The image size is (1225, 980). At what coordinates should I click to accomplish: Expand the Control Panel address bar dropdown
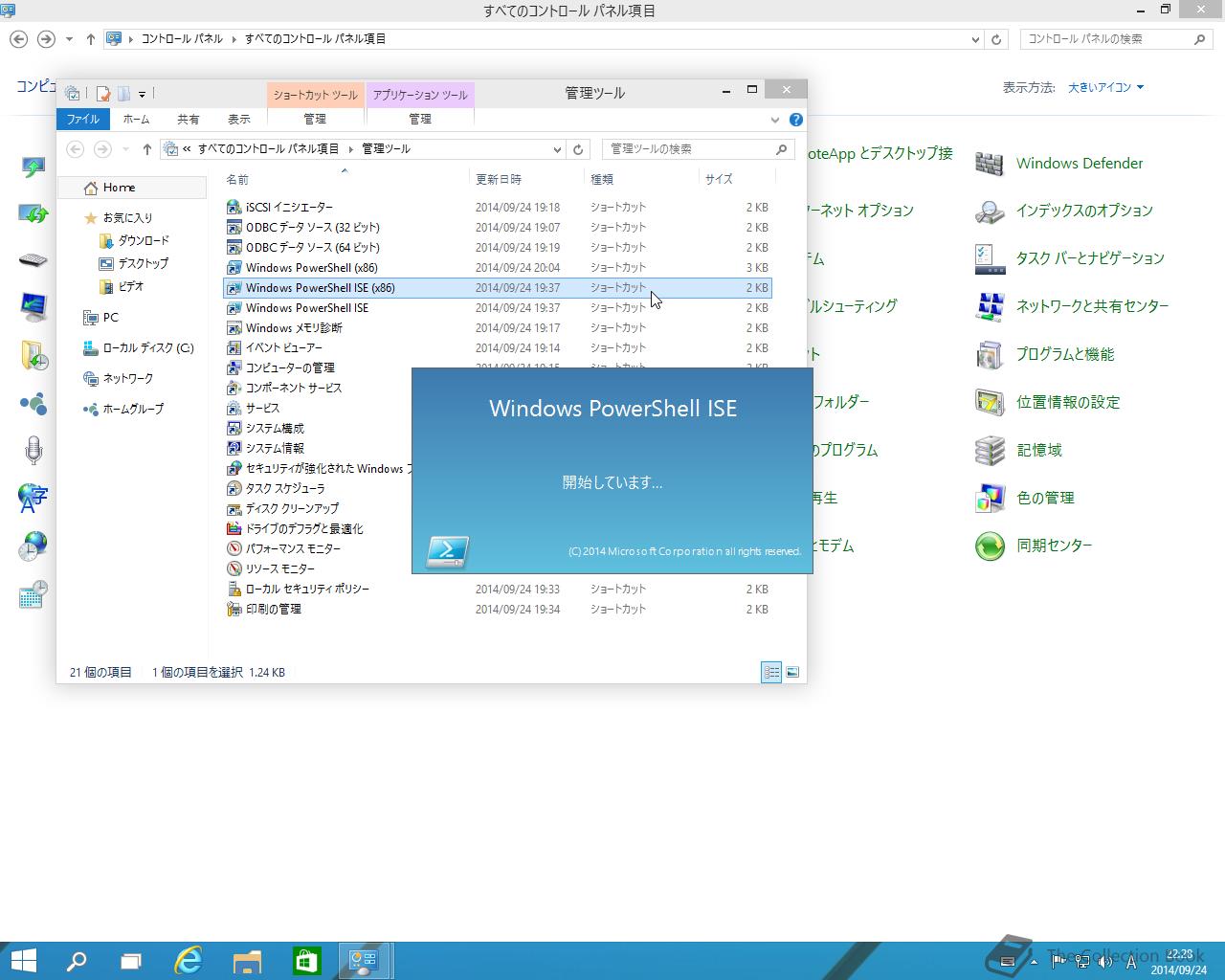point(975,39)
